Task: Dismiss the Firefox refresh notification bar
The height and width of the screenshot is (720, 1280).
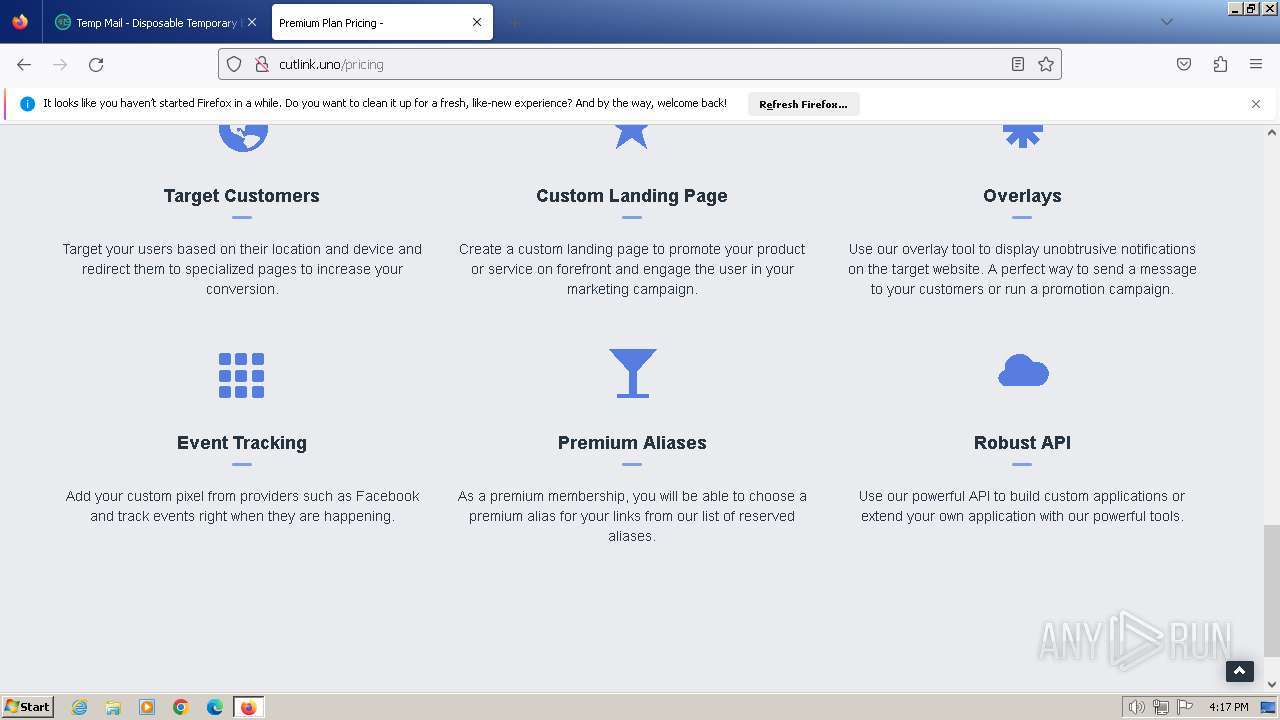Action: coord(1256,104)
